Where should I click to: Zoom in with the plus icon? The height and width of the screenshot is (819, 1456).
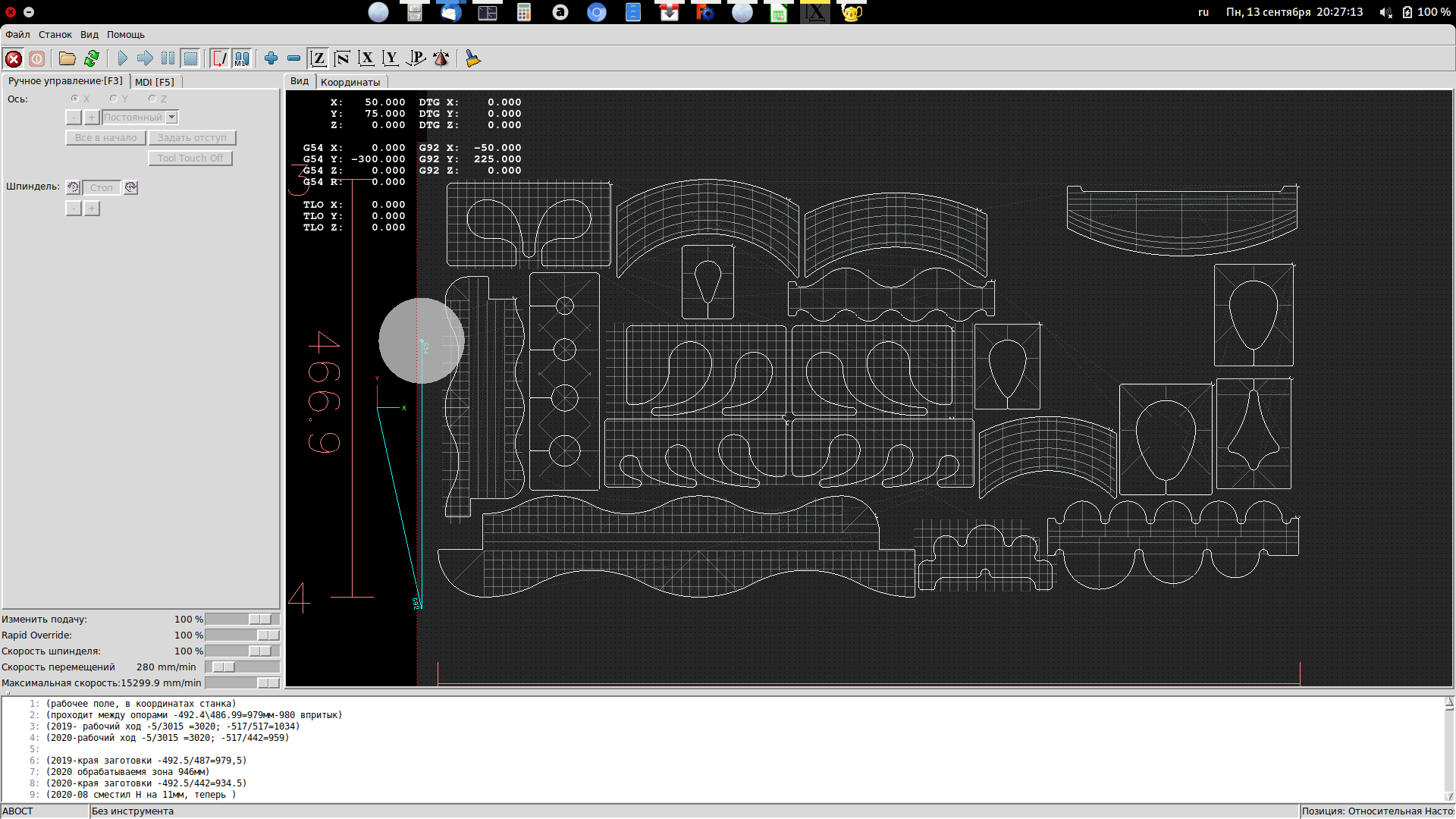tap(271, 58)
